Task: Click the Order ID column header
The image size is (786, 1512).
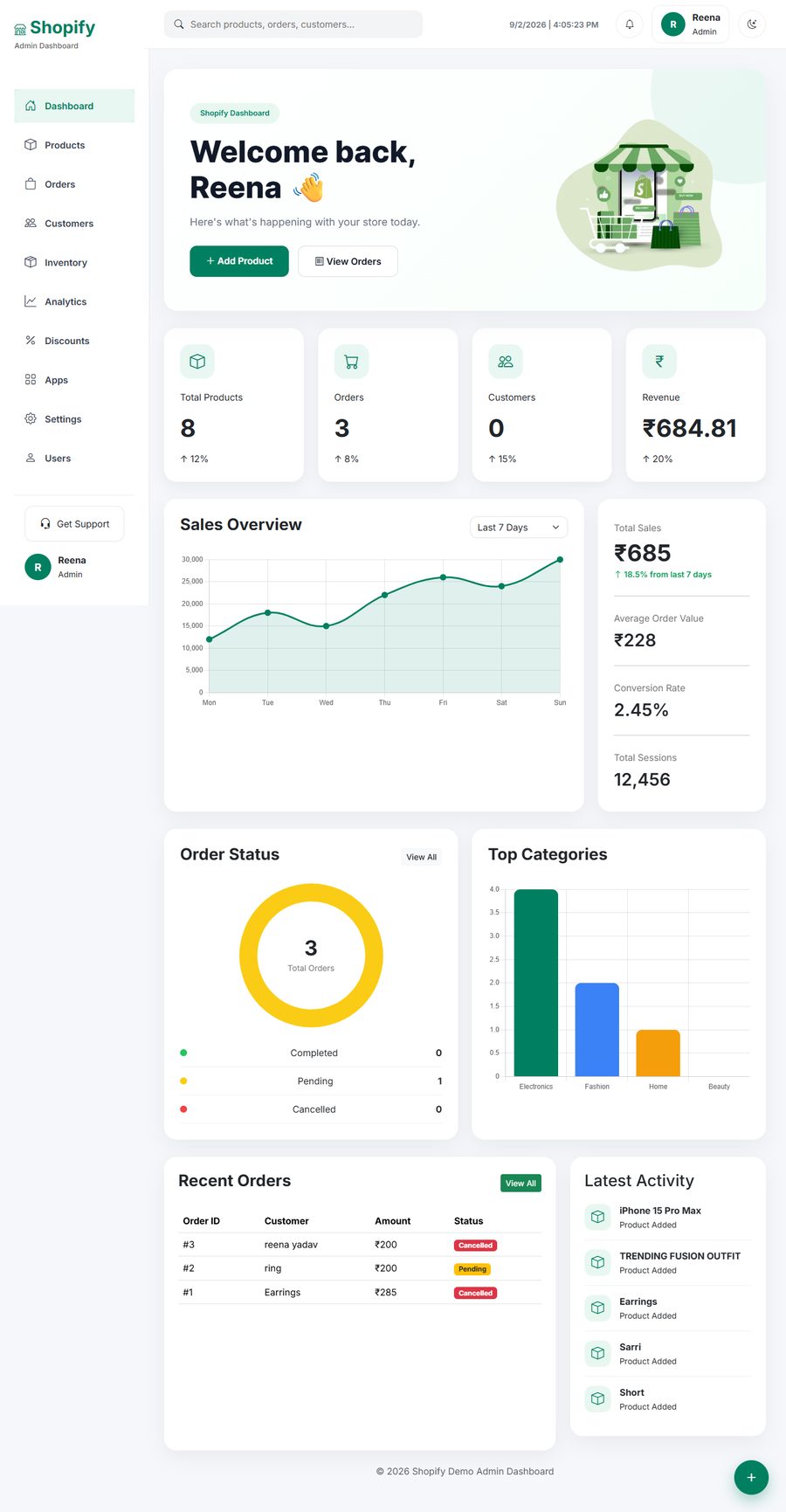Action: point(202,1221)
